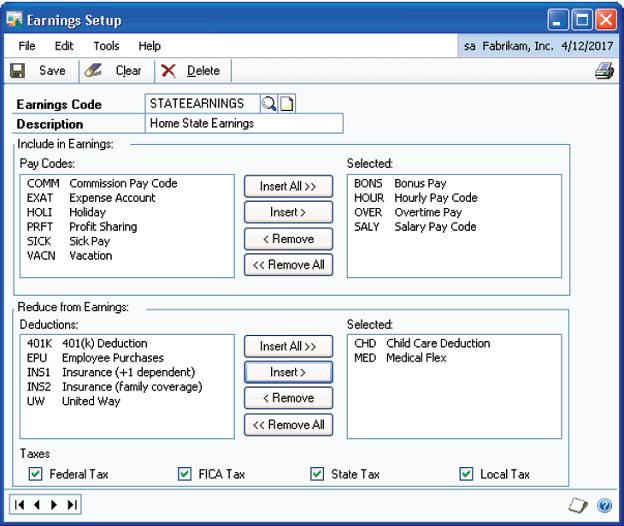Open the Tools menu
Viewport: 624px width, 526px height.
point(106,46)
